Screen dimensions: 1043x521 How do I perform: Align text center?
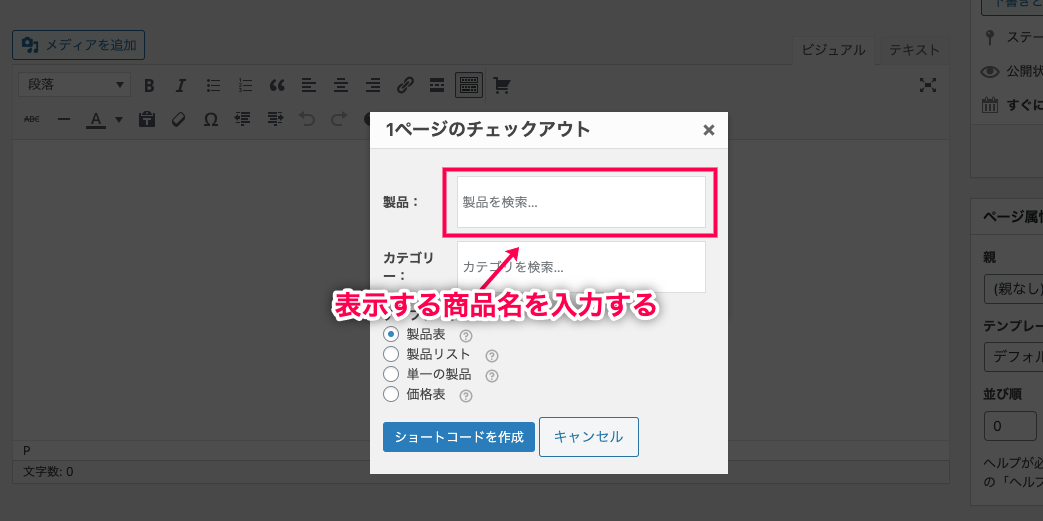[341, 85]
